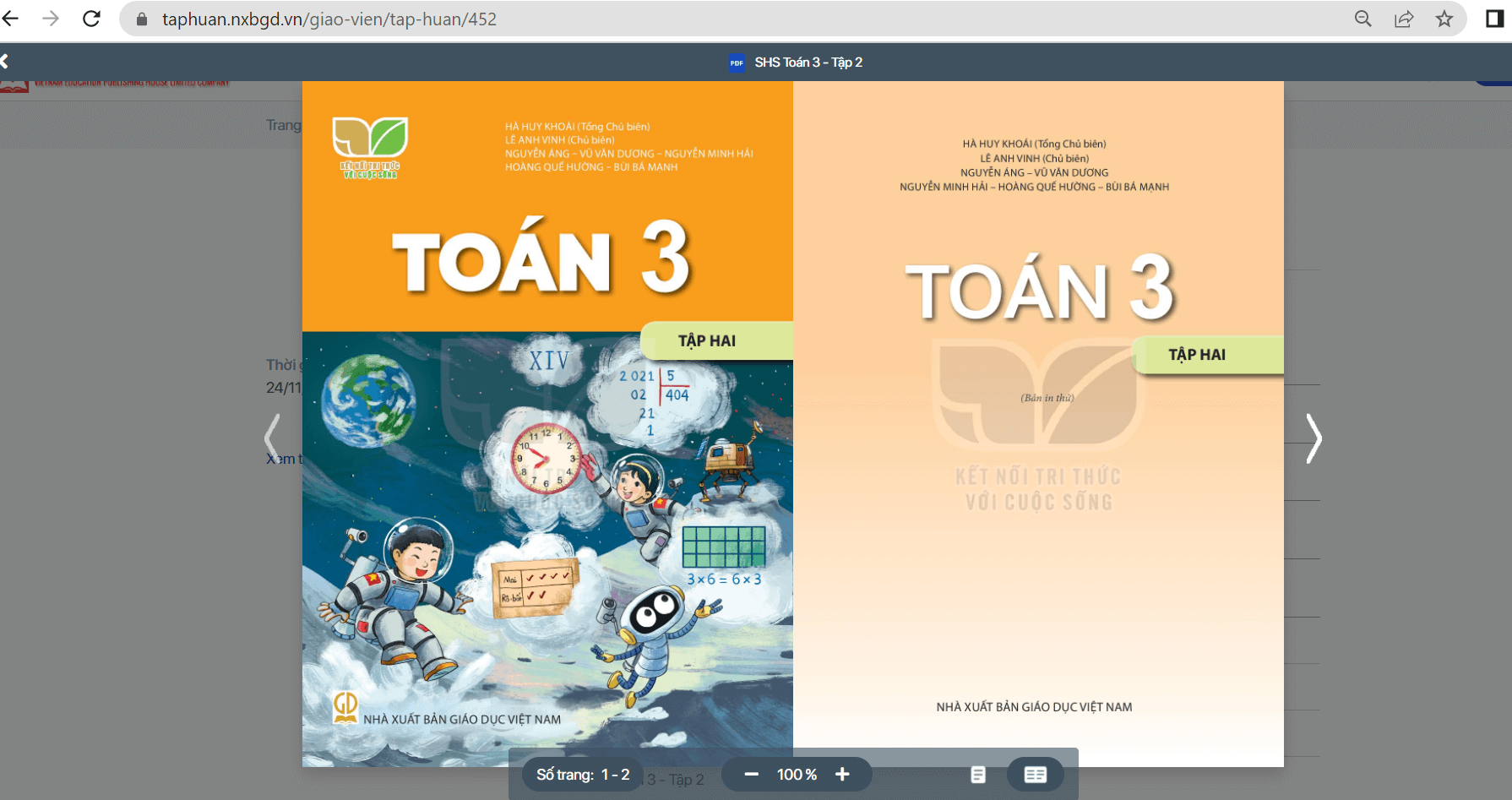Open the browser side panel icon
The height and width of the screenshot is (800, 1512).
pyautogui.click(x=1494, y=19)
